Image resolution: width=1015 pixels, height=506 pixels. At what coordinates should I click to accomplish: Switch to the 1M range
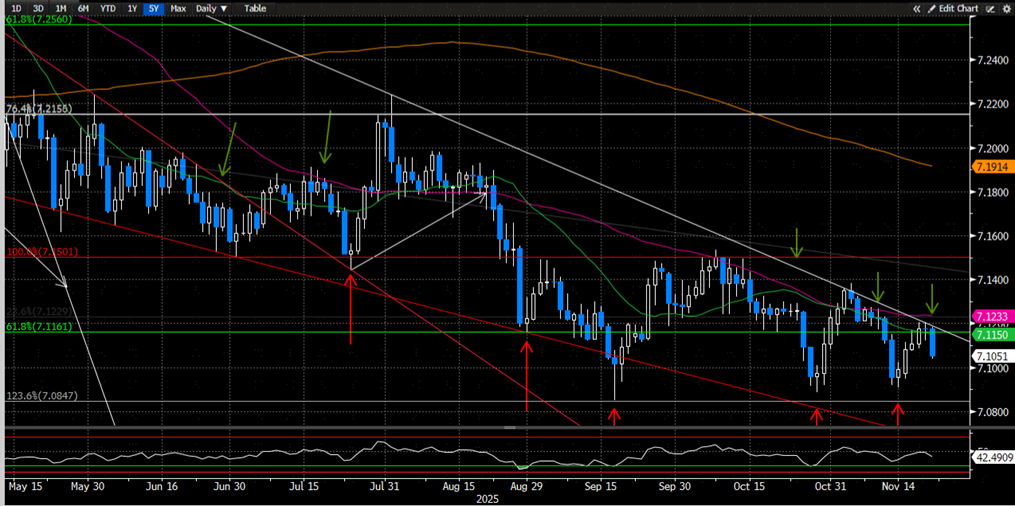coord(61,8)
